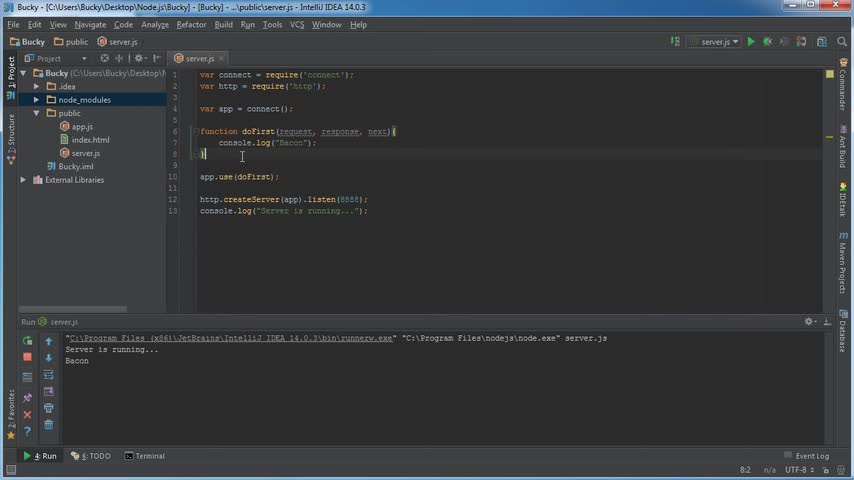Open Project panel settings gear
Screen dimensions: 854x480
coord(139,58)
